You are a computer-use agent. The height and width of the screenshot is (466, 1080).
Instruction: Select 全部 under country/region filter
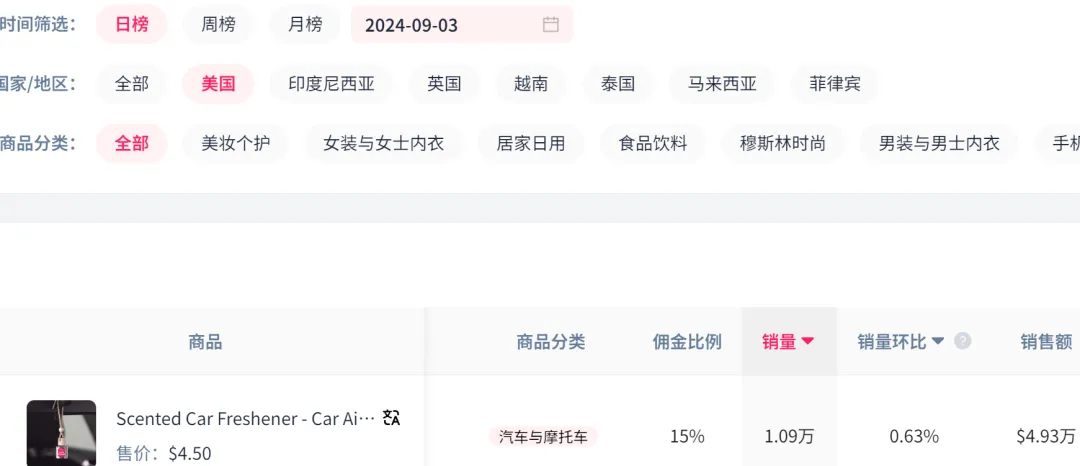[132, 84]
